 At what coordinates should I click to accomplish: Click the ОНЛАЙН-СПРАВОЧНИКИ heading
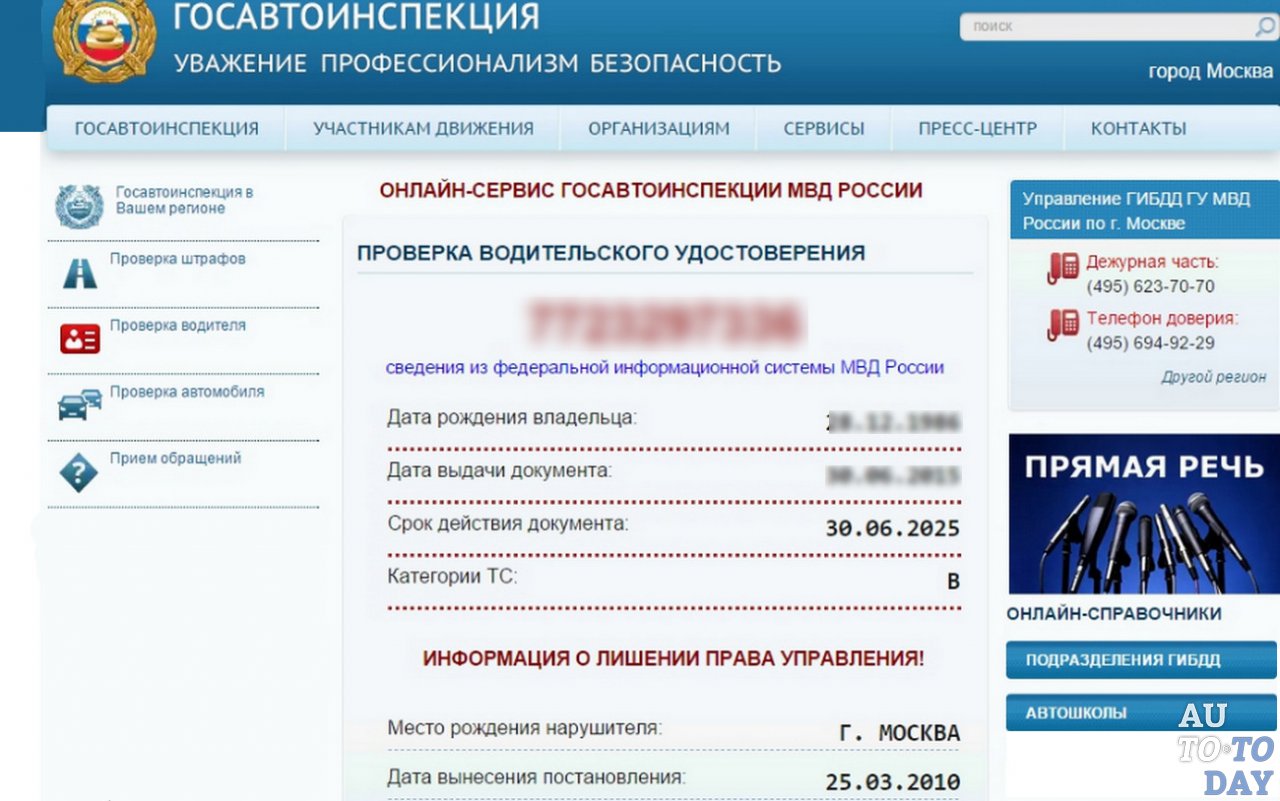1114,614
